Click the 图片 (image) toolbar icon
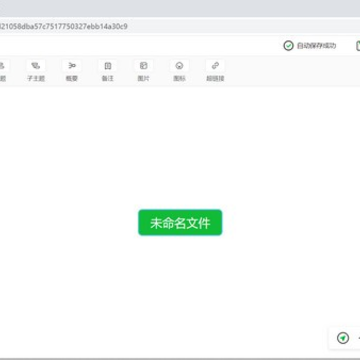Viewport: 360px width, 360px height. tap(143, 66)
